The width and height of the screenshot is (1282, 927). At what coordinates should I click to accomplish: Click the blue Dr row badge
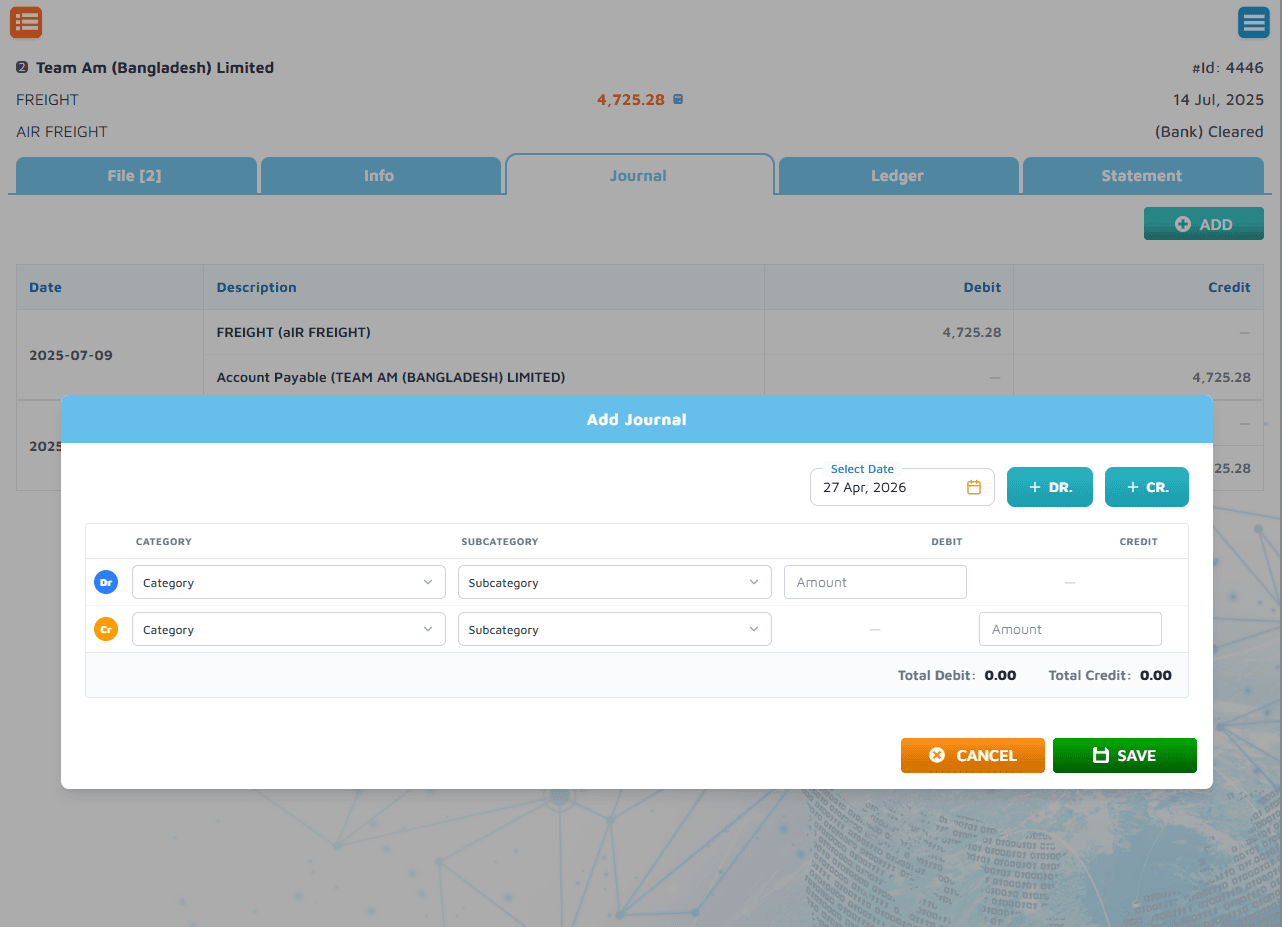(x=106, y=582)
